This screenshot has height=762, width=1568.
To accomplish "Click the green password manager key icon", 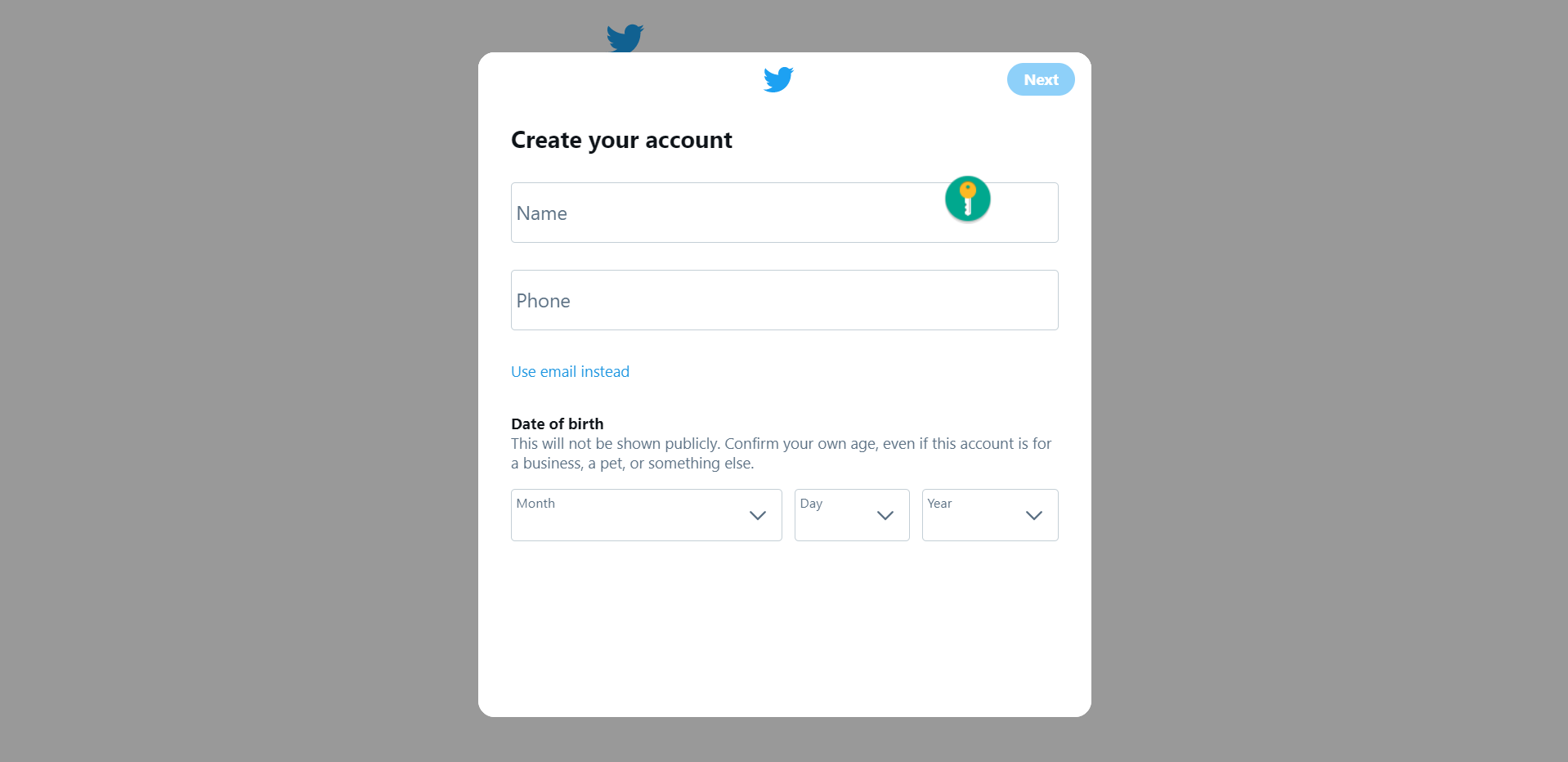I will [x=968, y=199].
